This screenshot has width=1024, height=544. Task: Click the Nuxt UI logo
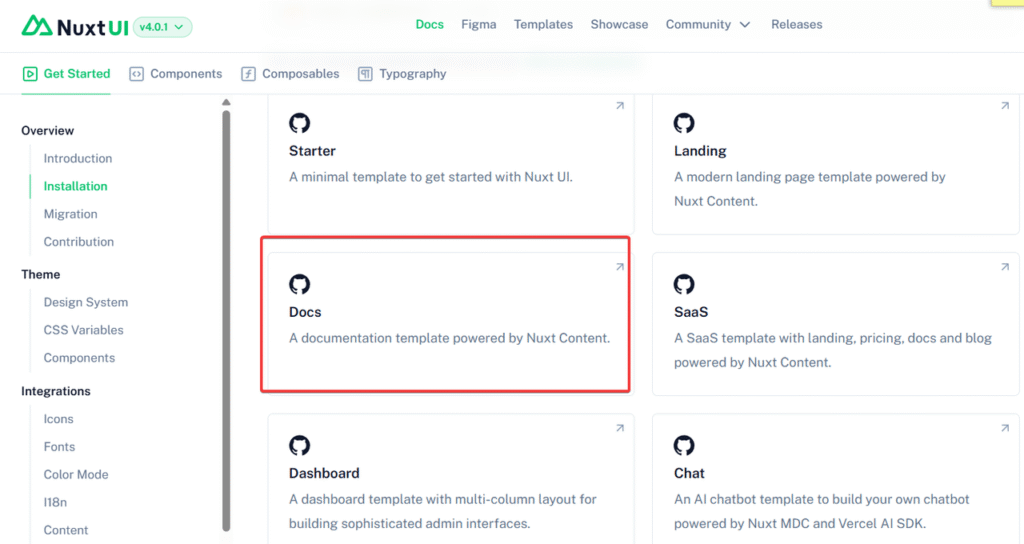click(75, 26)
